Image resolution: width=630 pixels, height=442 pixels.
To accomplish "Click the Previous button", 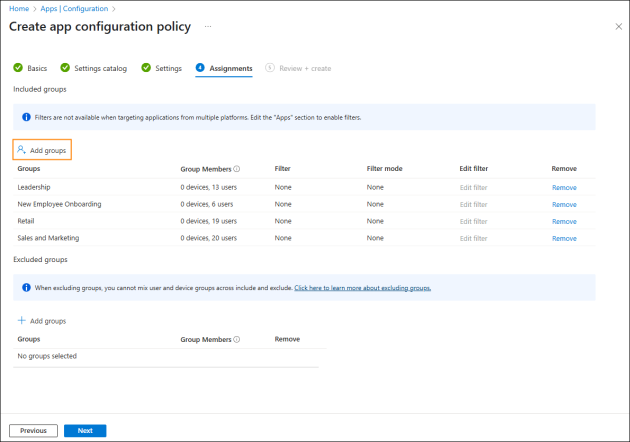I will point(33,430).
